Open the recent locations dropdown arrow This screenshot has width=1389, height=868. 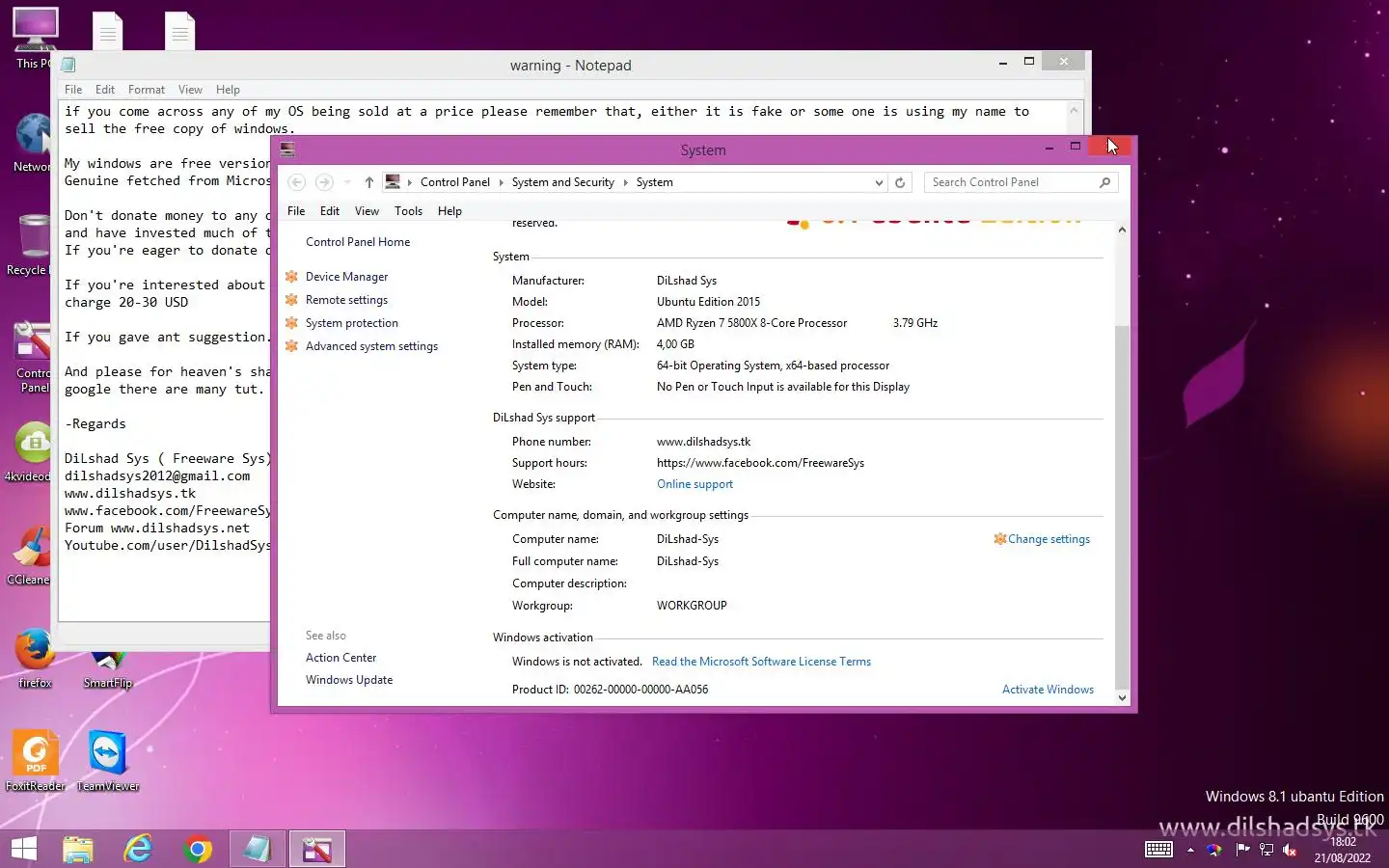pos(347,182)
